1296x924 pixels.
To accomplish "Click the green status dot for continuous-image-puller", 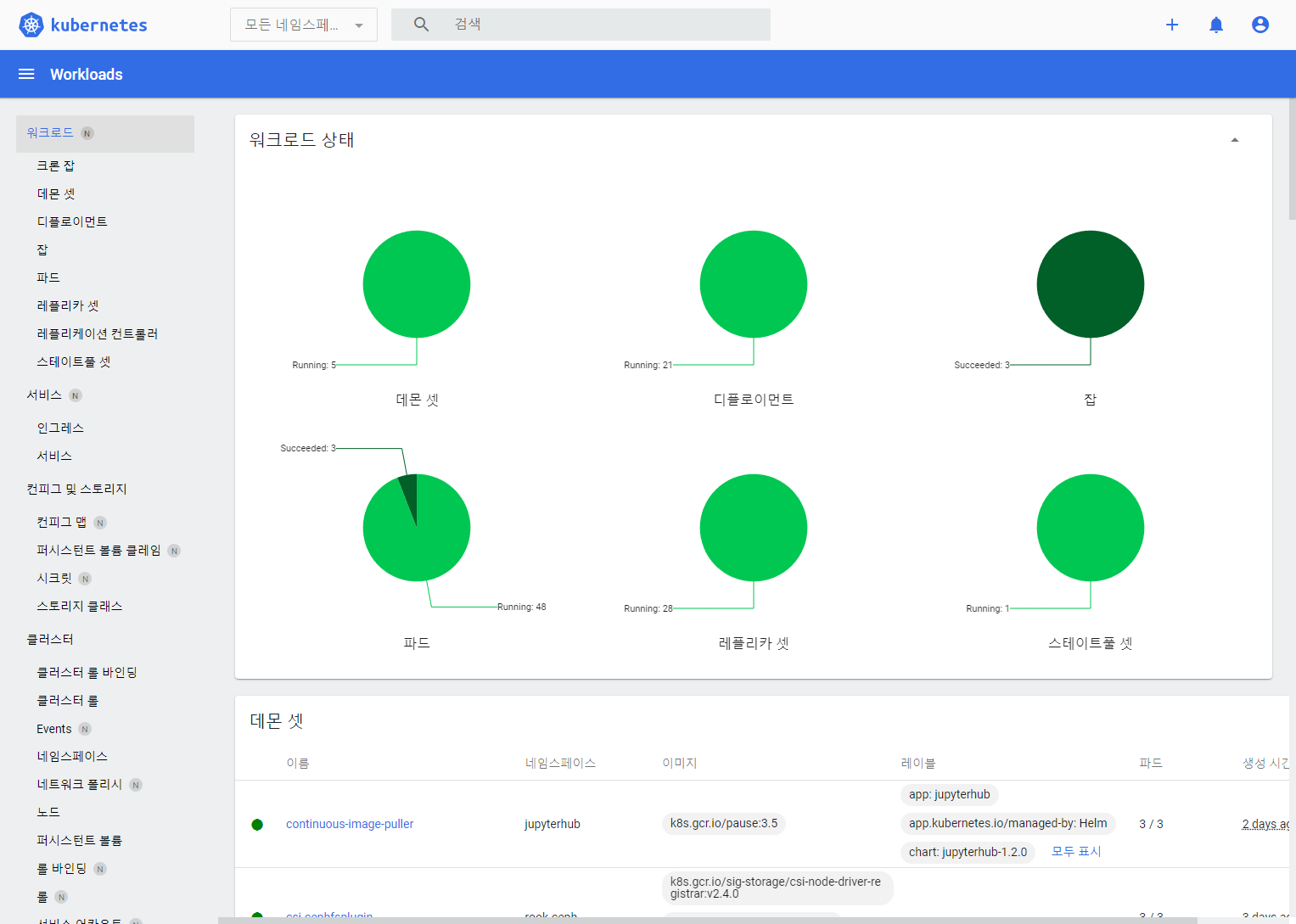I will pyautogui.click(x=257, y=825).
